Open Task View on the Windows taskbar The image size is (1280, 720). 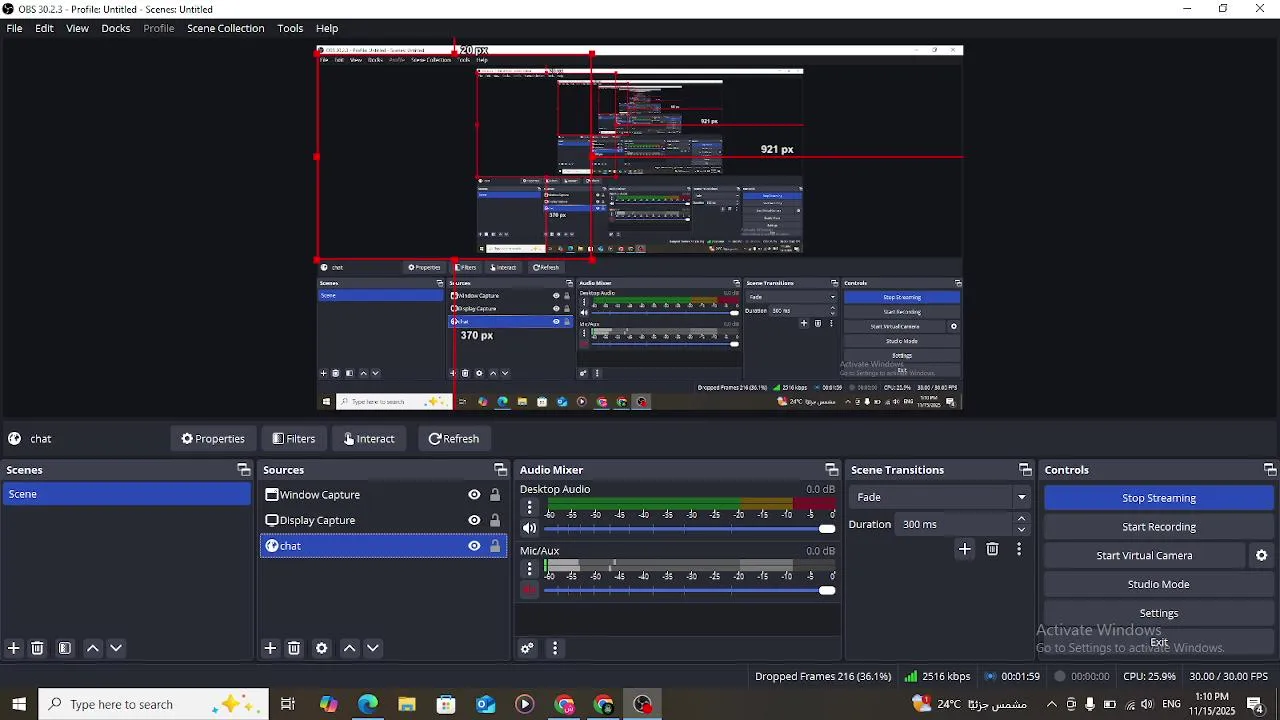288,704
